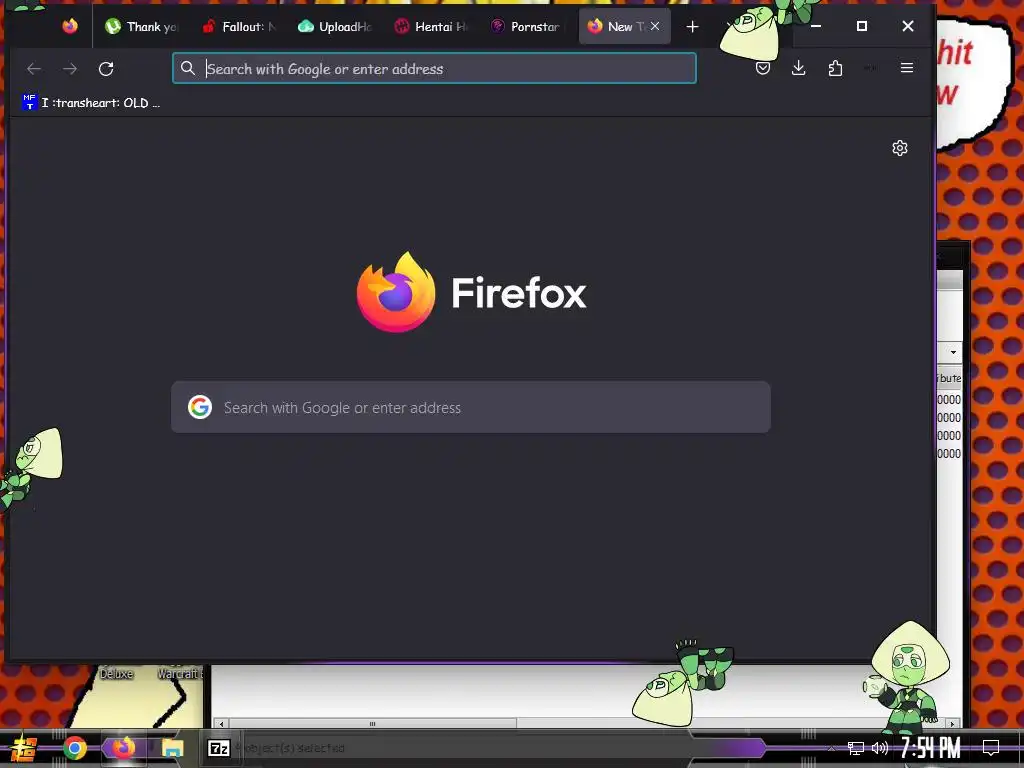This screenshot has height=768, width=1024.
Task: Open the volume tray control
Action: pos(880,748)
